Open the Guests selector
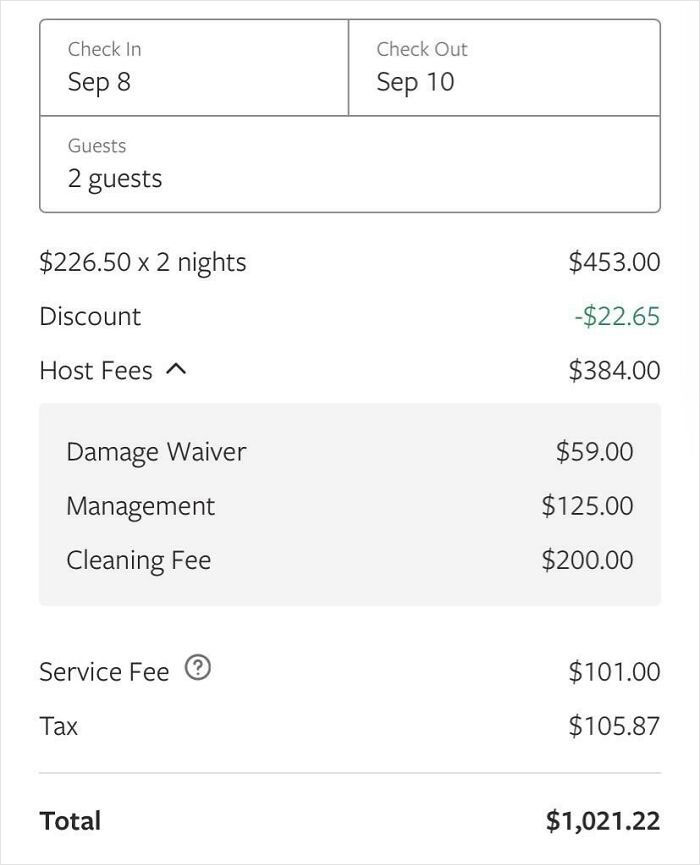The image size is (700, 865). pos(349,164)
